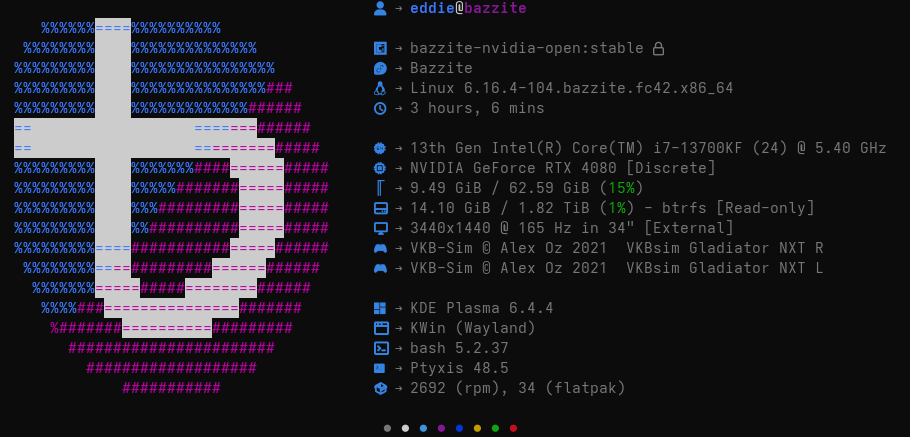
Task: Click the text 'KWin (Wayland)'
Action: coord(472,328)
